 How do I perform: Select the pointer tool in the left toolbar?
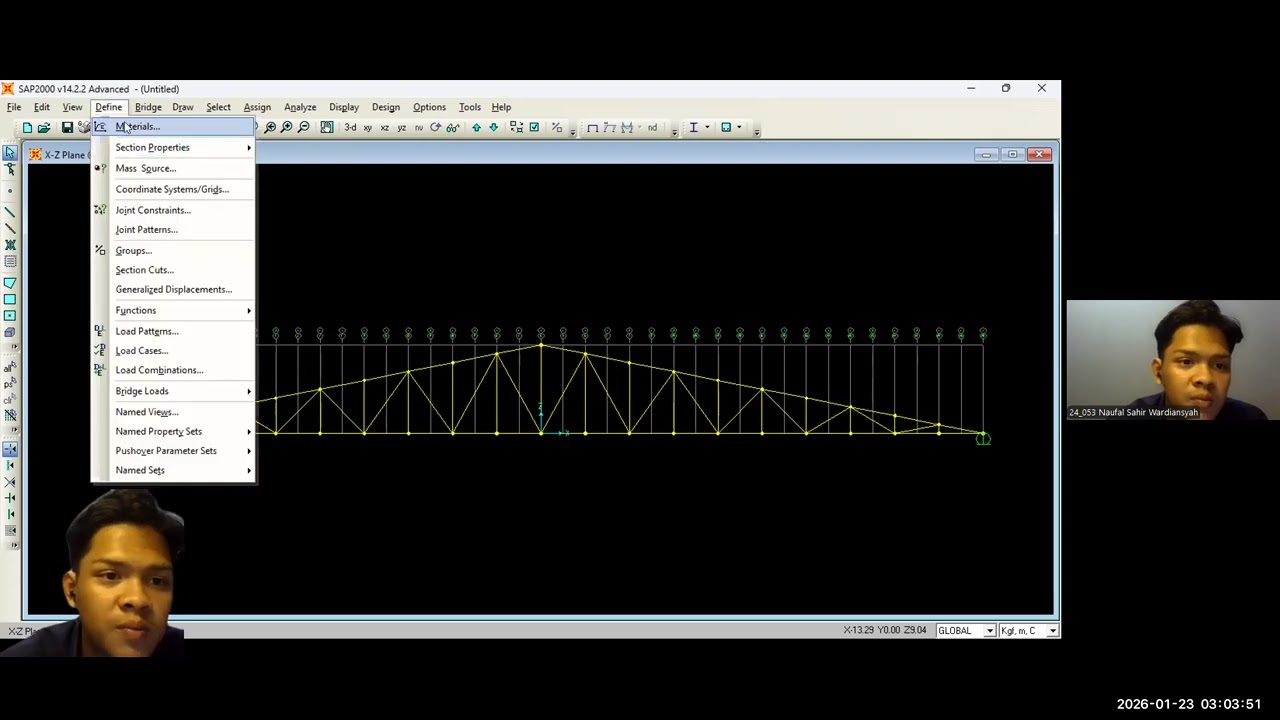click(x=10, y=153)
